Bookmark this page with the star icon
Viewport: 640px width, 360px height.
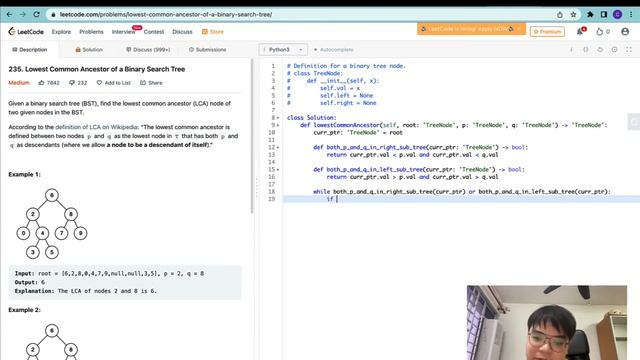coord(573,14)
